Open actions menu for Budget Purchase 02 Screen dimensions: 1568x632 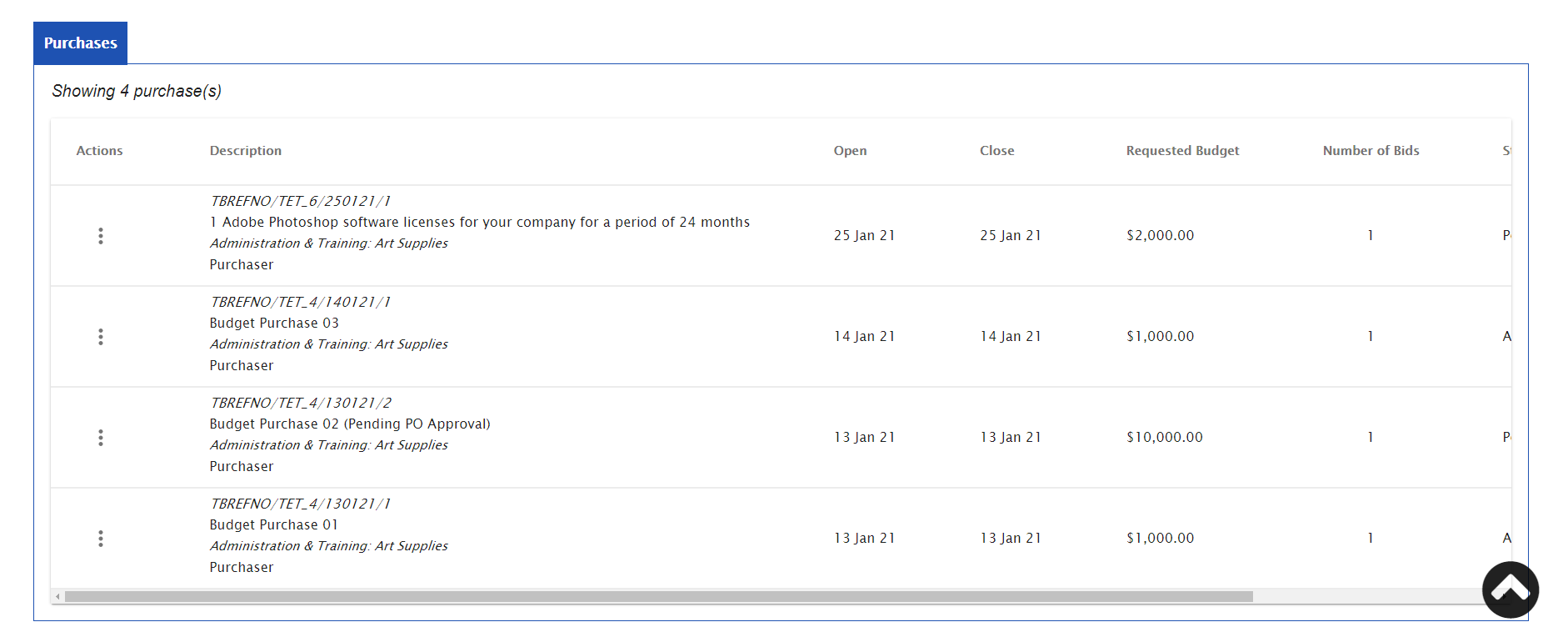[x=101, y=438]
